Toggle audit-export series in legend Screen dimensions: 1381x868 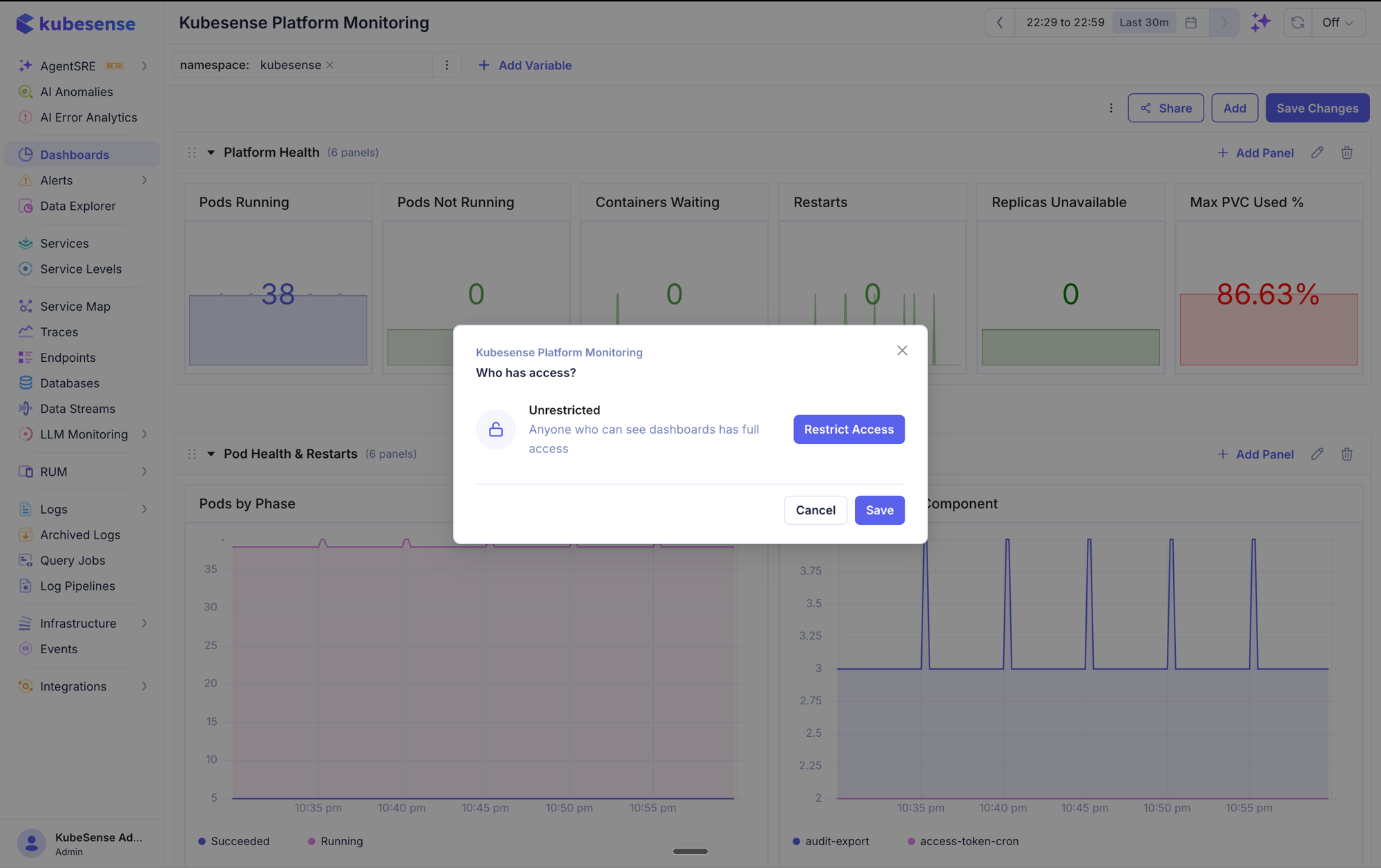pyautogui.click(x=830, y=841)
